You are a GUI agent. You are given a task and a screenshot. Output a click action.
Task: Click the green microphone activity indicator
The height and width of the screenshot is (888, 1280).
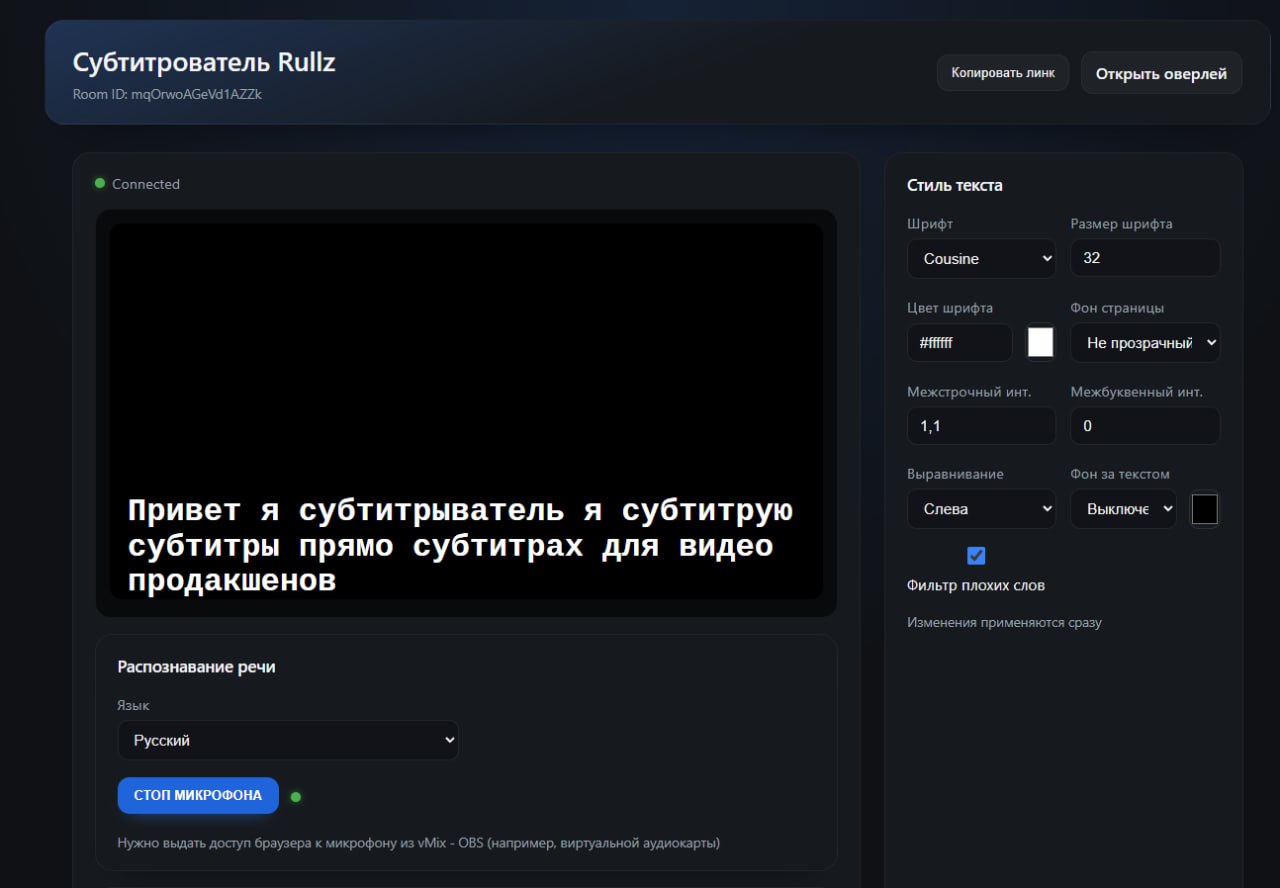[295, 796]
